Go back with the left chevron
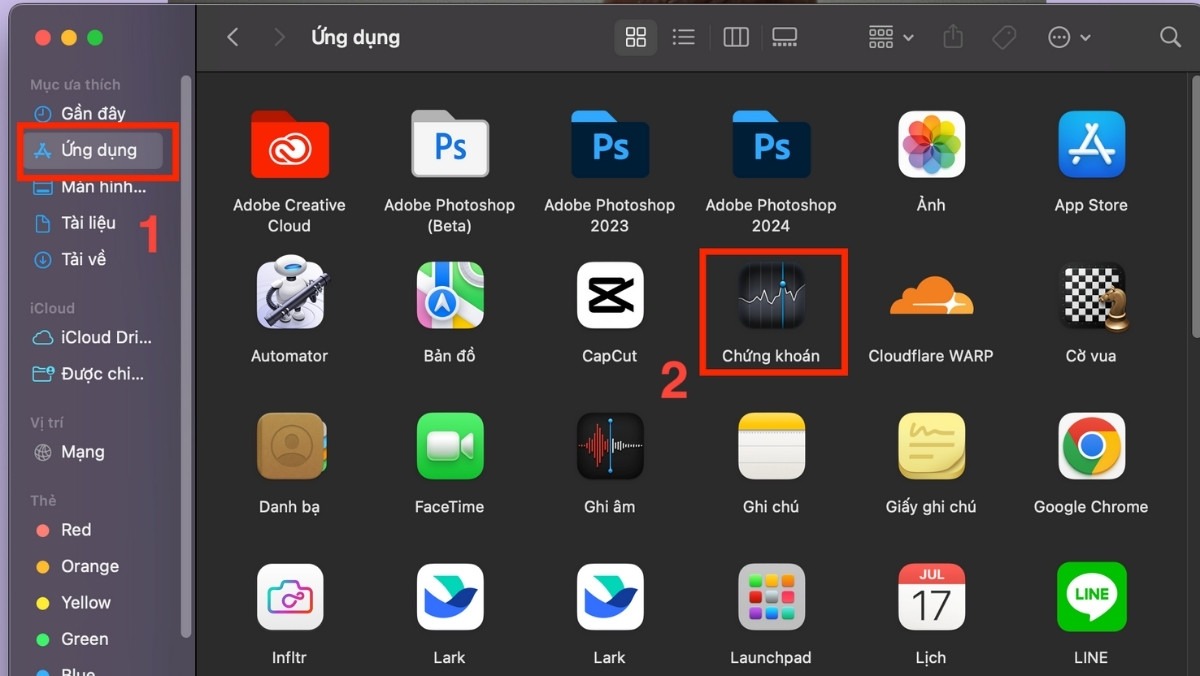The image size is (1200, 676). (233, 37)
